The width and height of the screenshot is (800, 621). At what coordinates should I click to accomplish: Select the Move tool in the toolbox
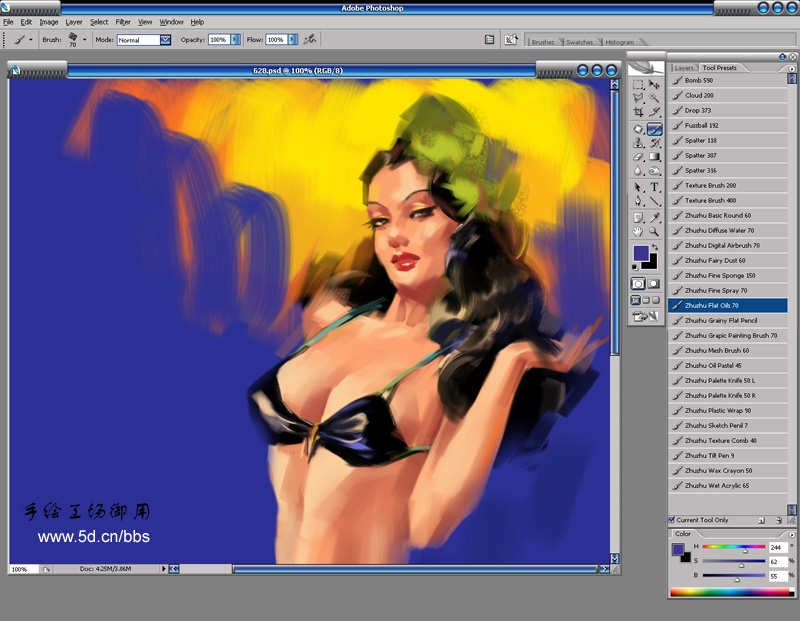pos(654,85)
